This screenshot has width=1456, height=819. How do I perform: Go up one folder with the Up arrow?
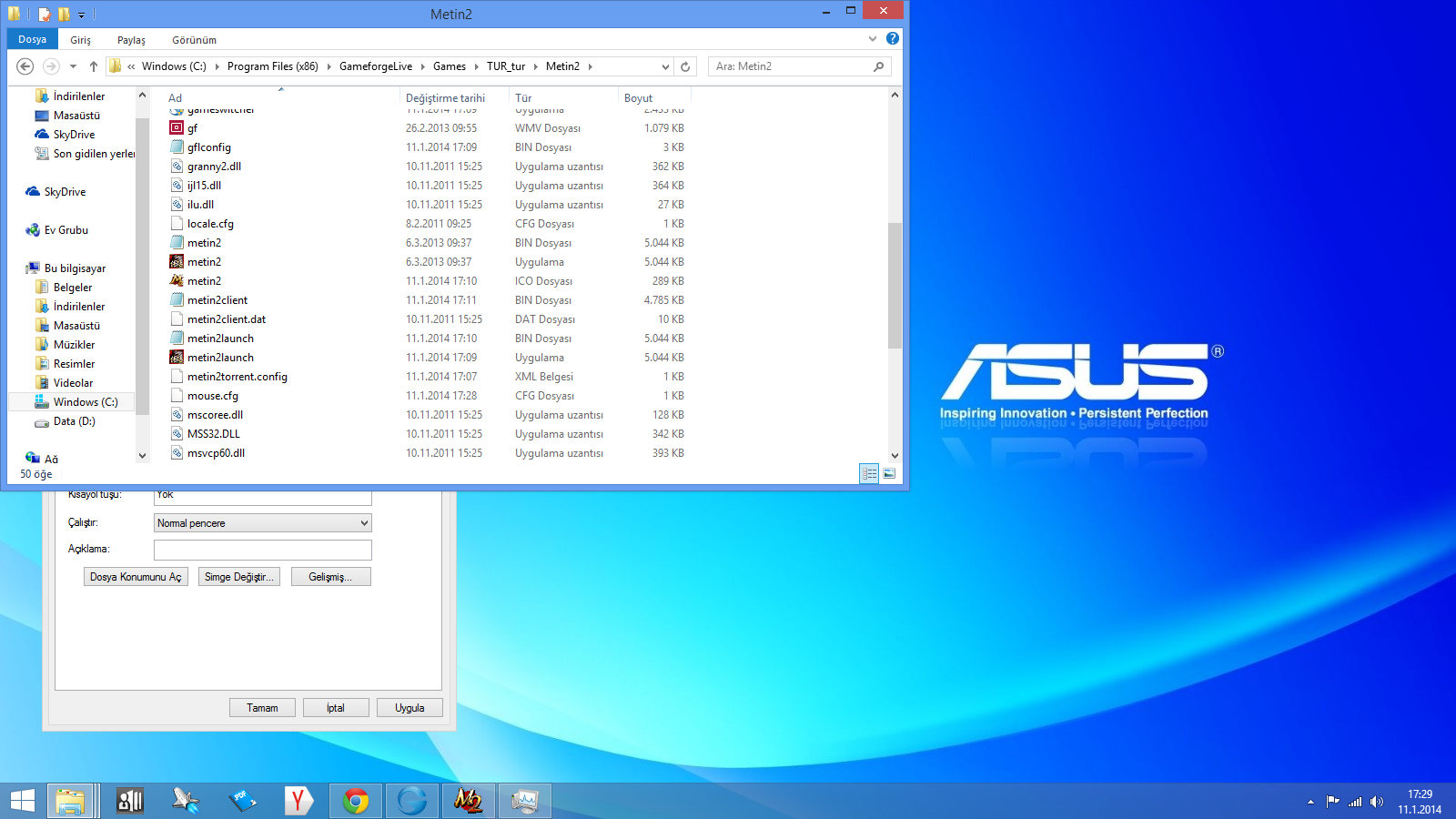[x=93, y=66]
